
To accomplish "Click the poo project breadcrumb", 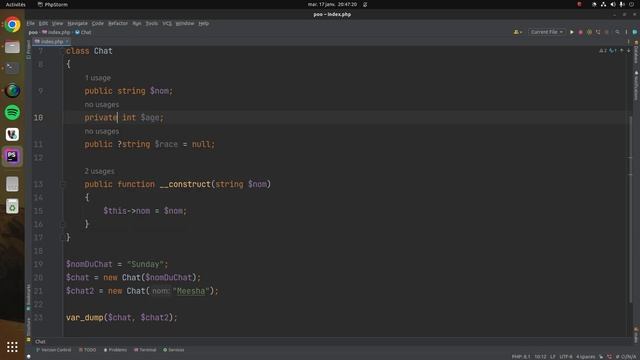I will click(x=33, y=32).
